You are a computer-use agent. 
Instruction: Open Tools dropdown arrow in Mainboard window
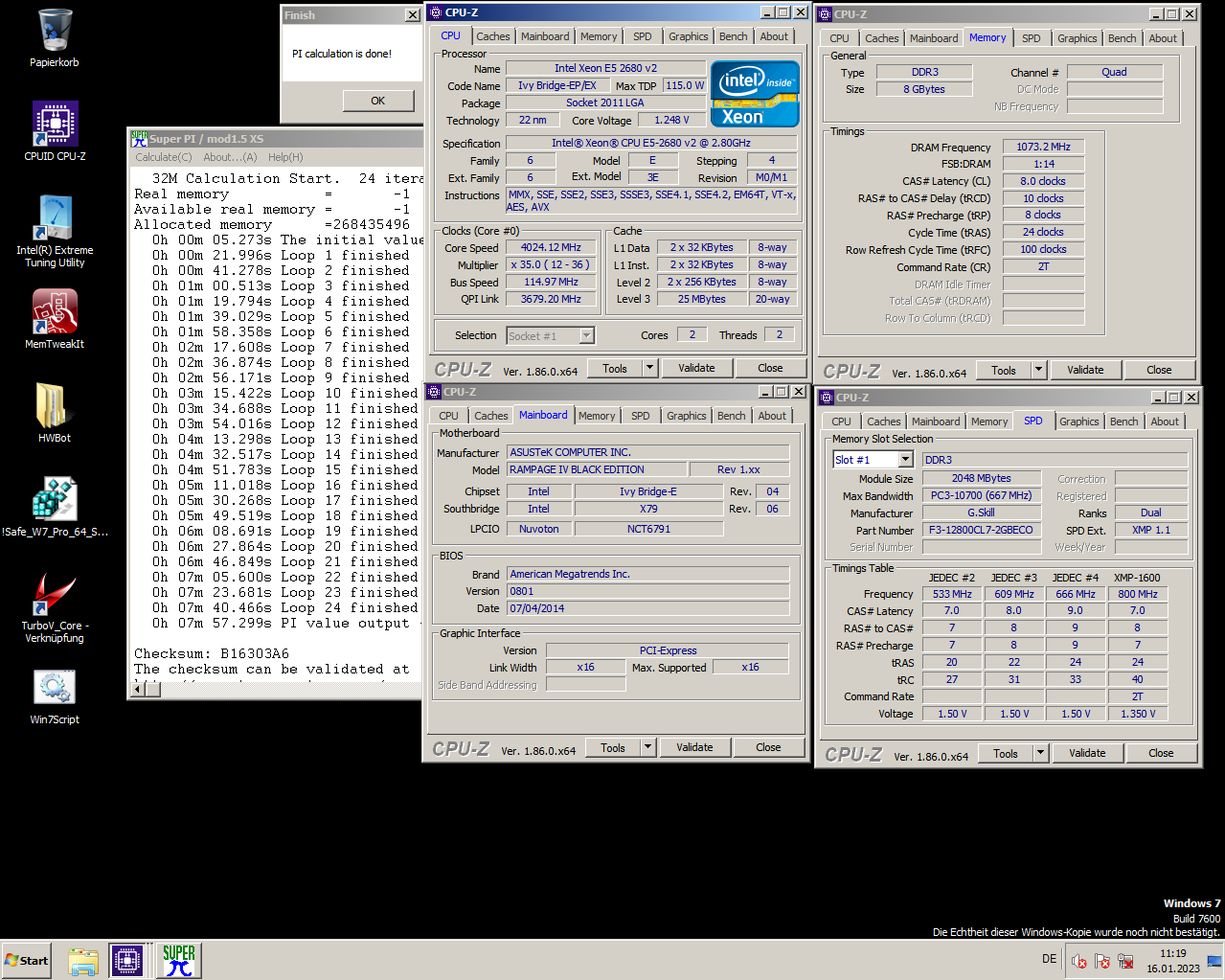pyautogui.click(x=647, y=747)
